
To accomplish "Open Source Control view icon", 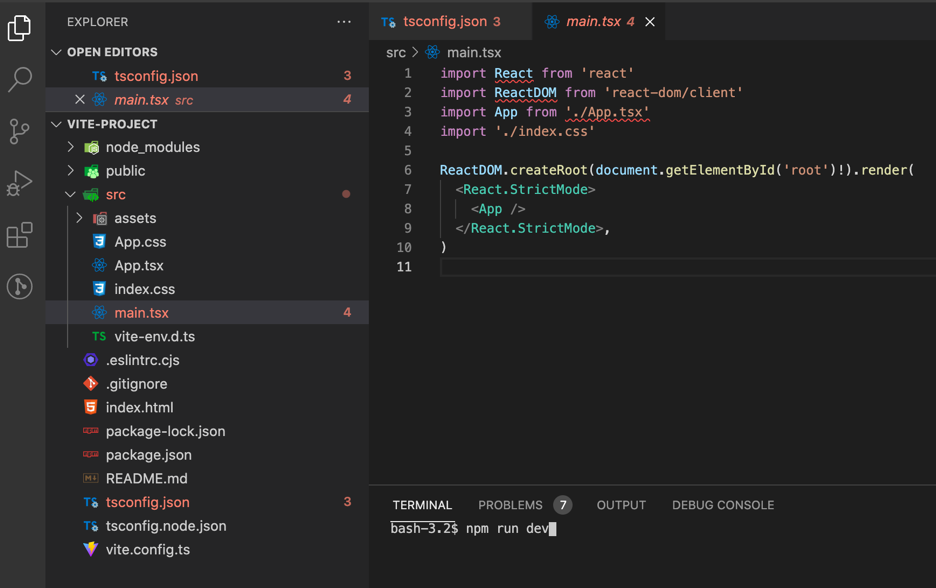I will coord(20,131).
